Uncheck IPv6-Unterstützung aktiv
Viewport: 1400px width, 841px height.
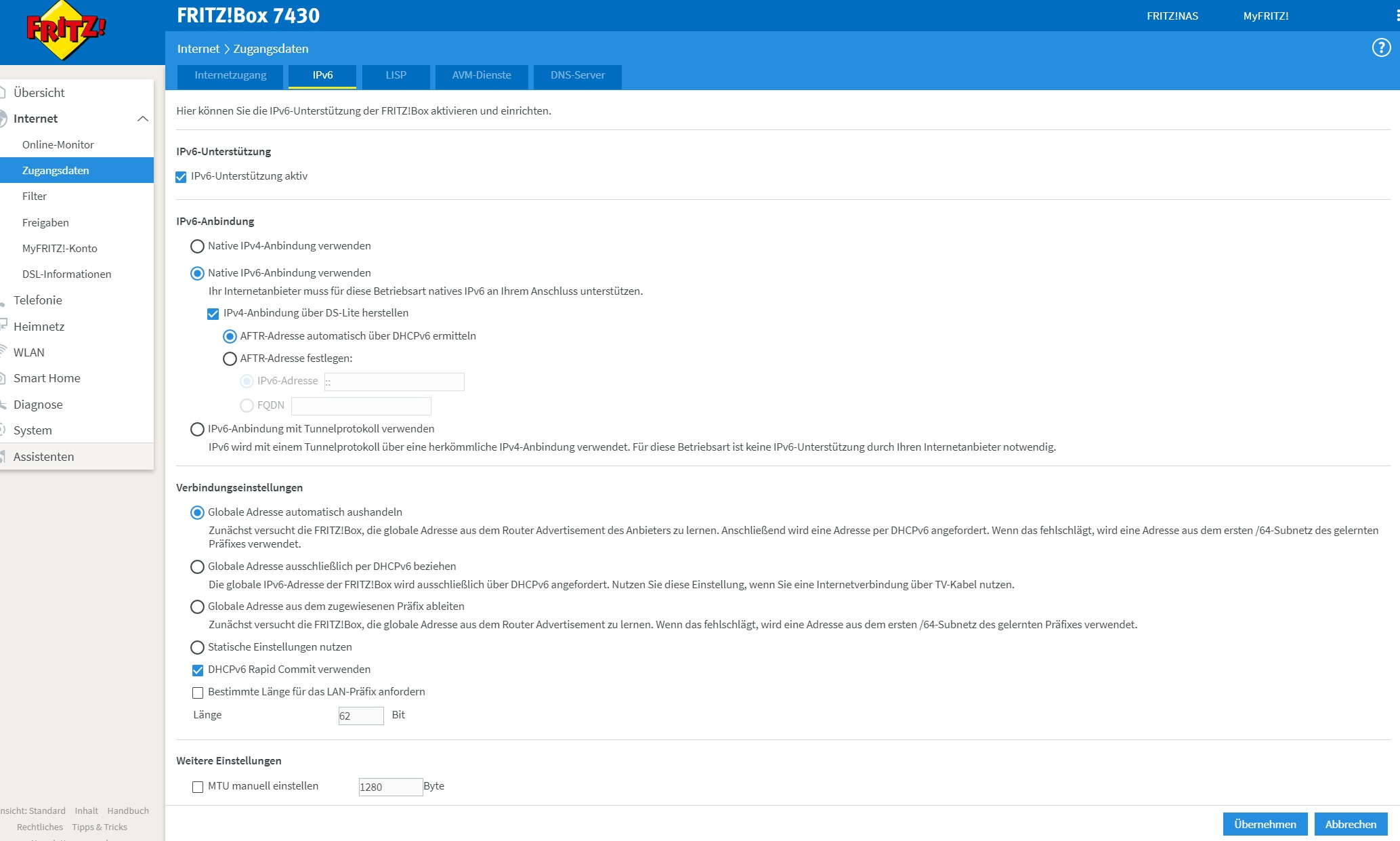[181, 177]
